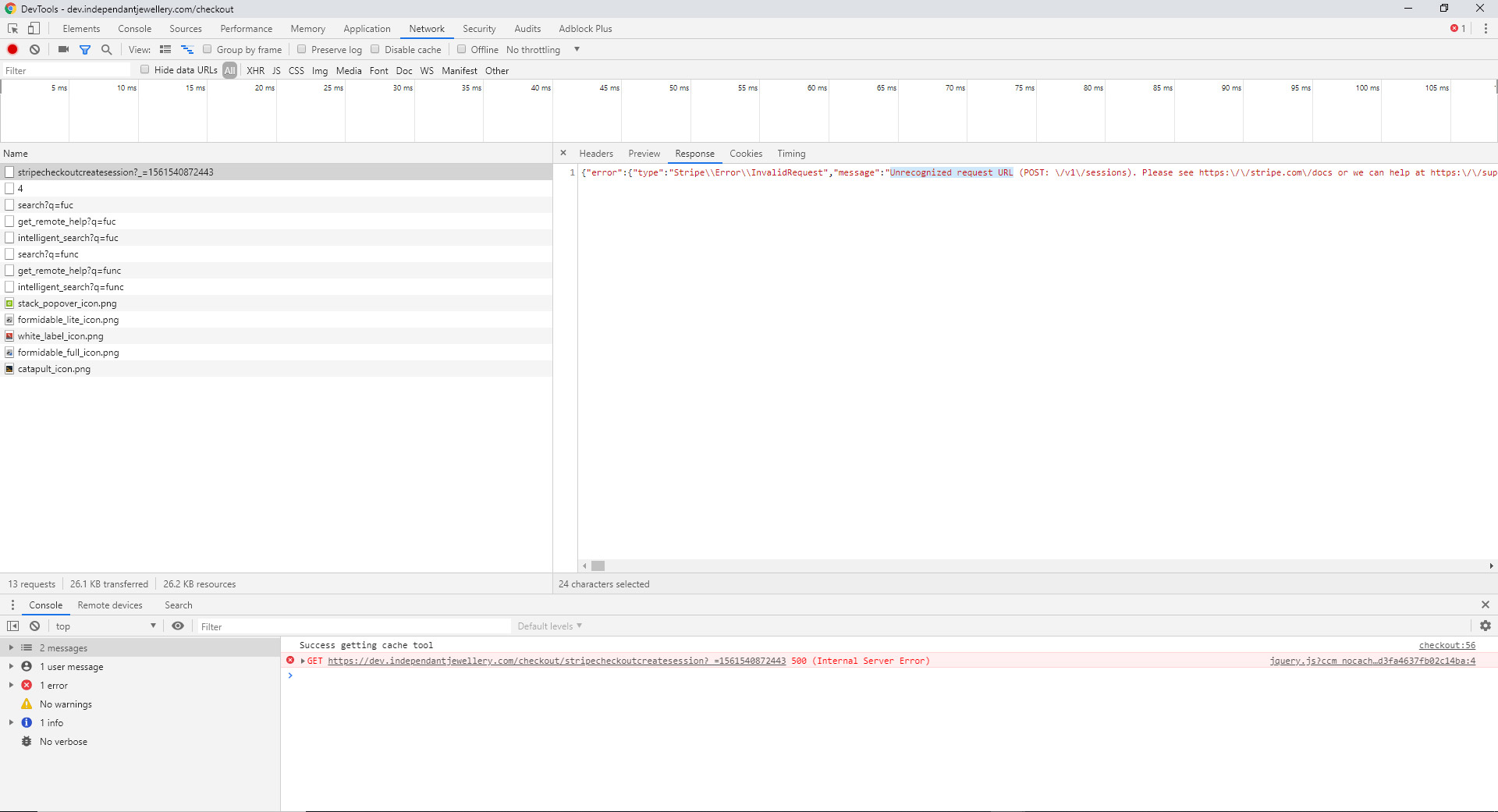Enable Group by frame
1498x812 pixels.
pos(207,49)
